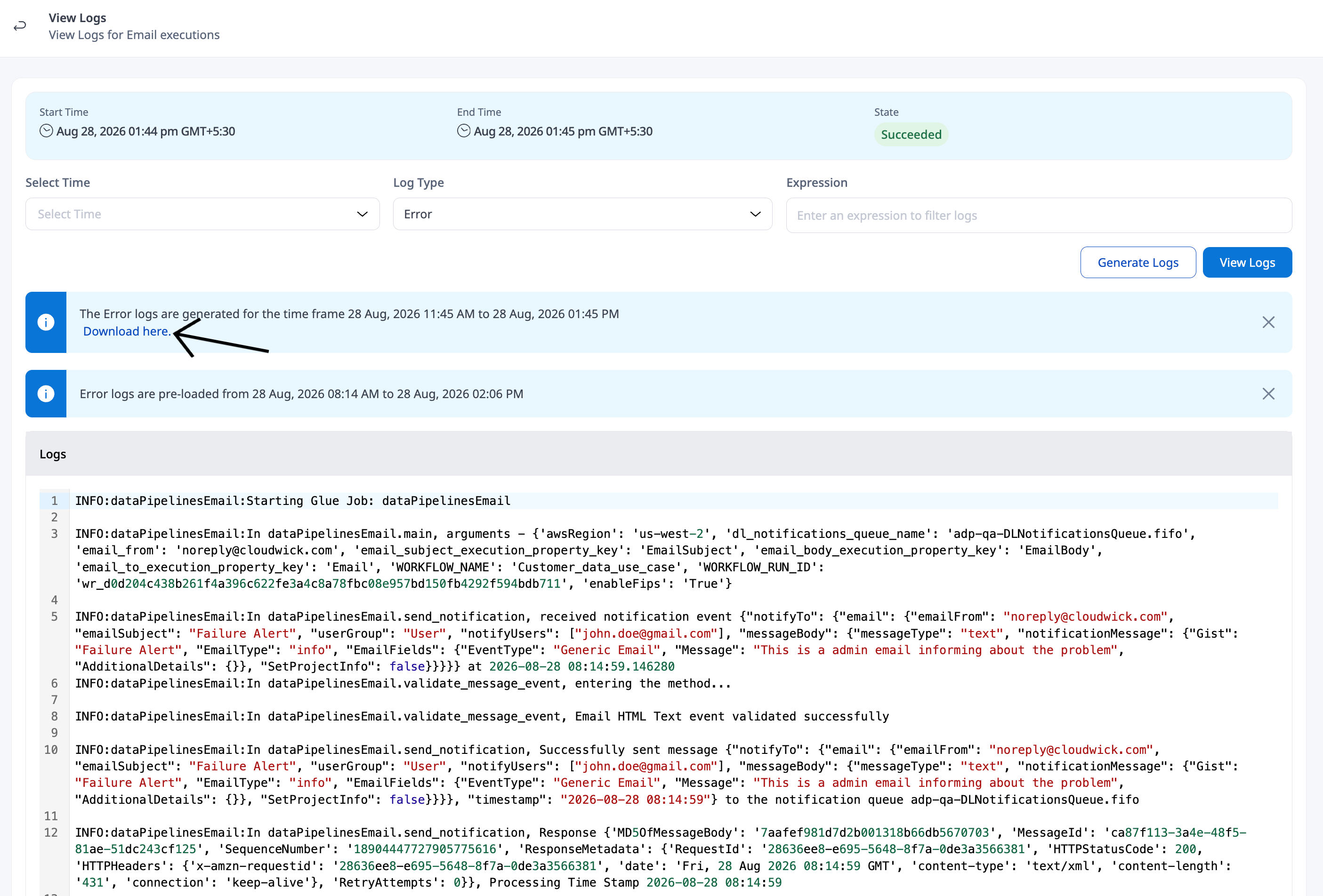1323x896 pixels.
Task: Click line number 5 in the log gutter
Action: pos(55,616)
